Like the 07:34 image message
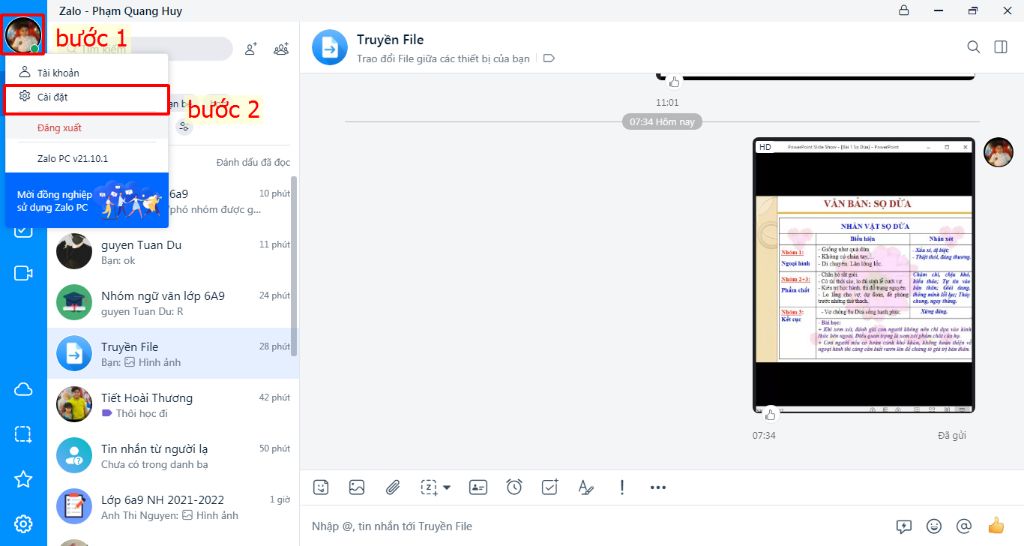 tap(771, 414)
